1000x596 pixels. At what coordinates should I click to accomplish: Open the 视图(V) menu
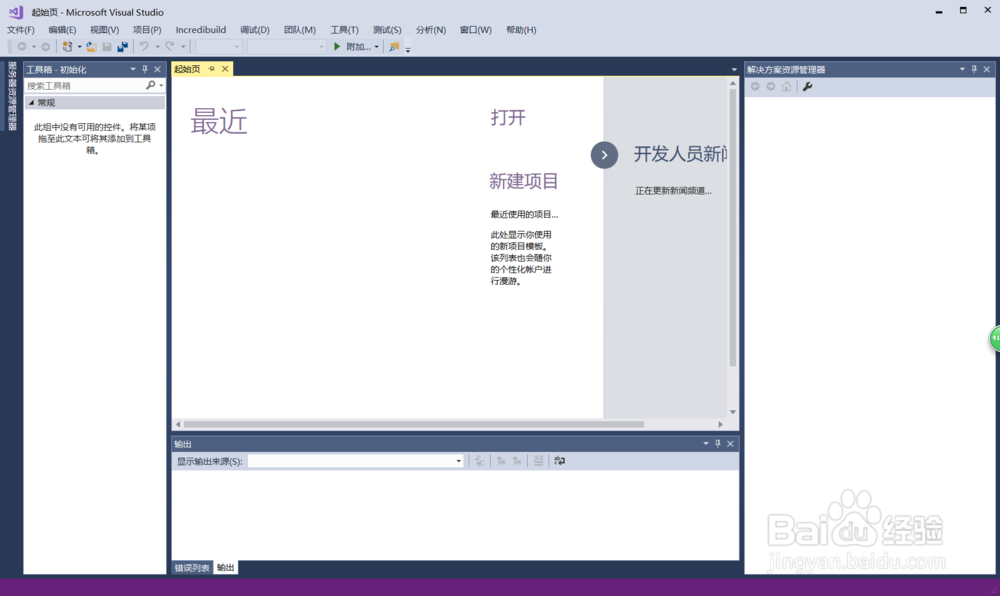[x=104, y=30]
